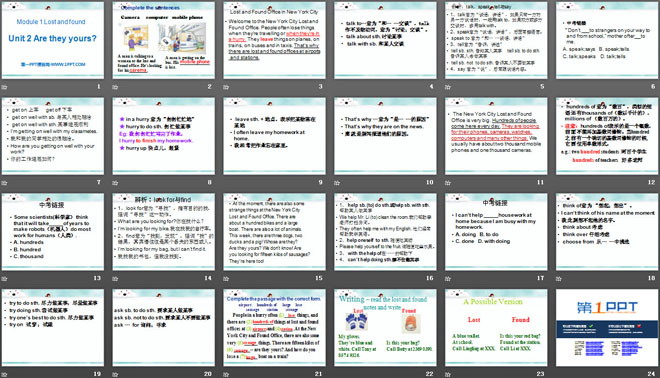Click the animation star icon below slide 2
This screenshot has height=378, width=660.
[115, 87]
